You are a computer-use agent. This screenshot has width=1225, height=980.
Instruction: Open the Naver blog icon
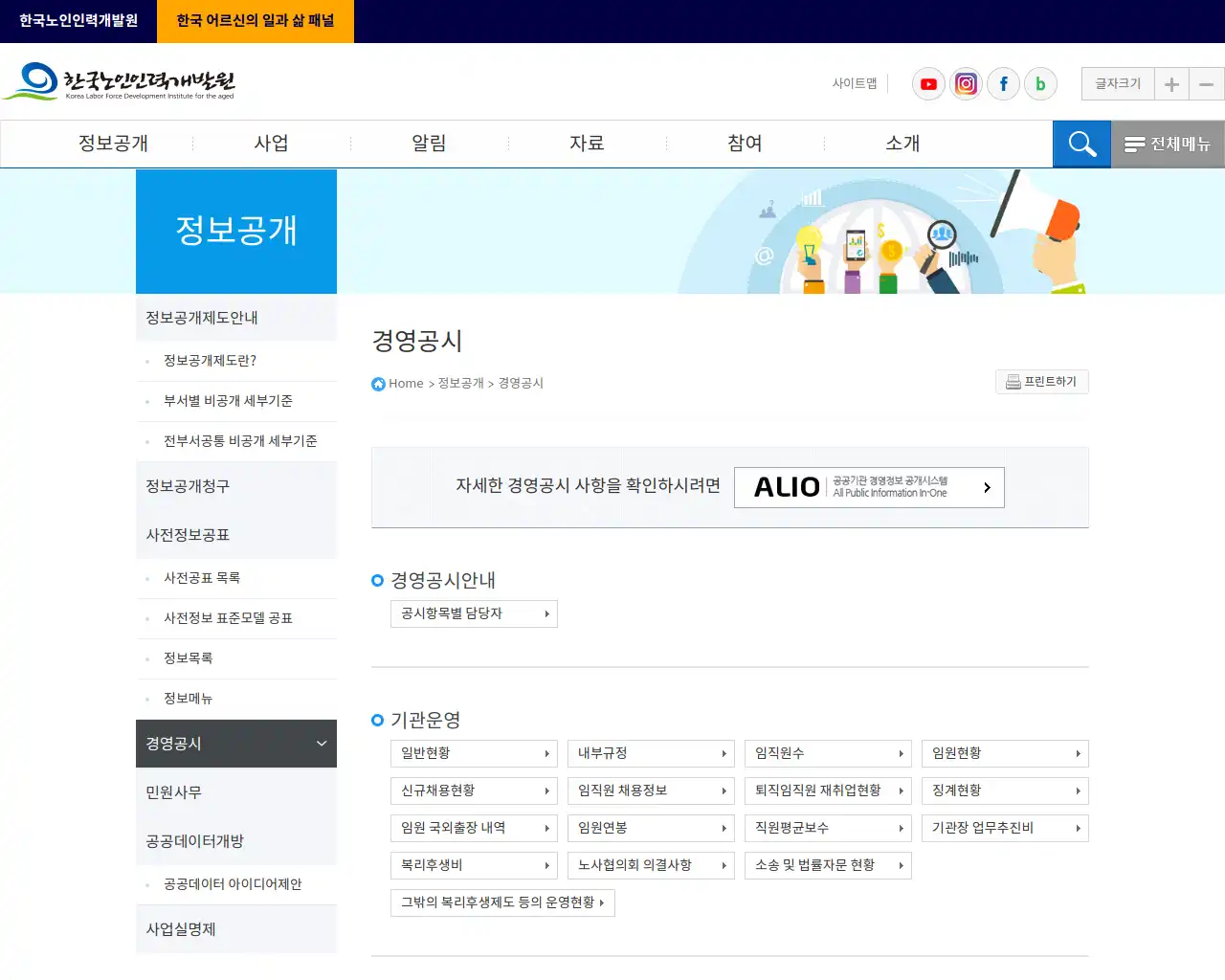point(1040,84)
